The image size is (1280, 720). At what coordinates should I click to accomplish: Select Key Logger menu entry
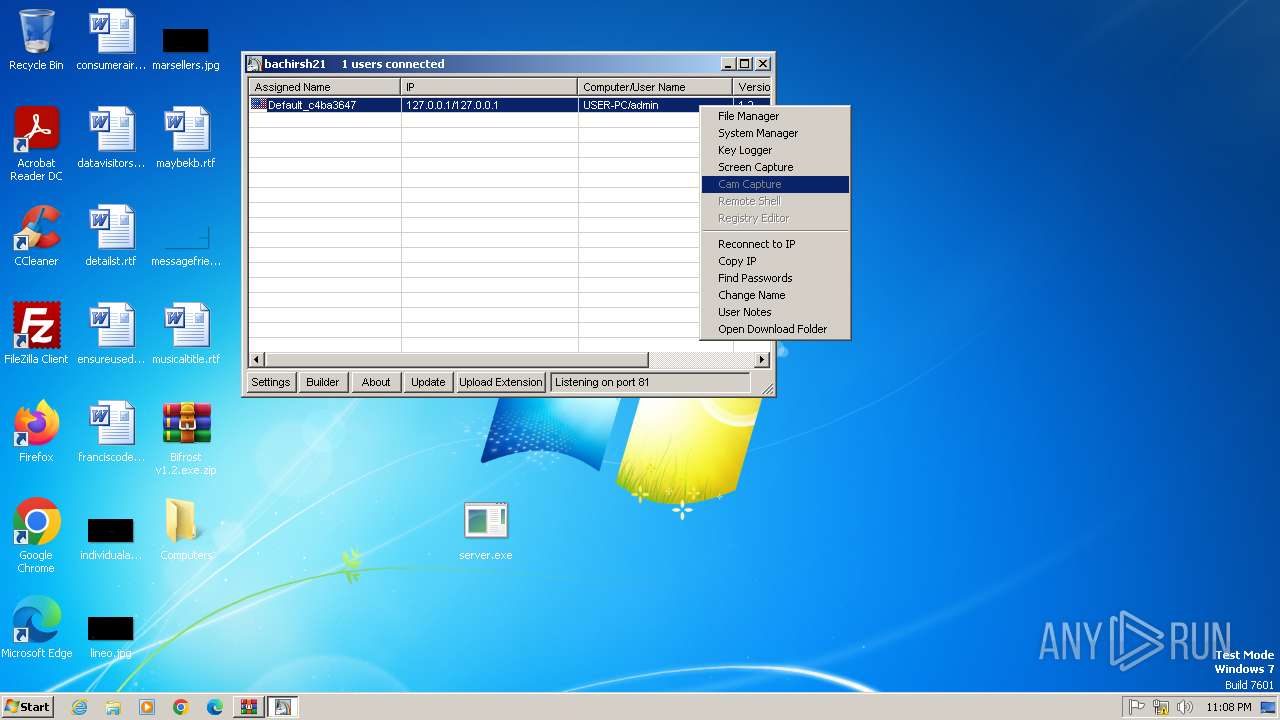click(x=775, y=150)
